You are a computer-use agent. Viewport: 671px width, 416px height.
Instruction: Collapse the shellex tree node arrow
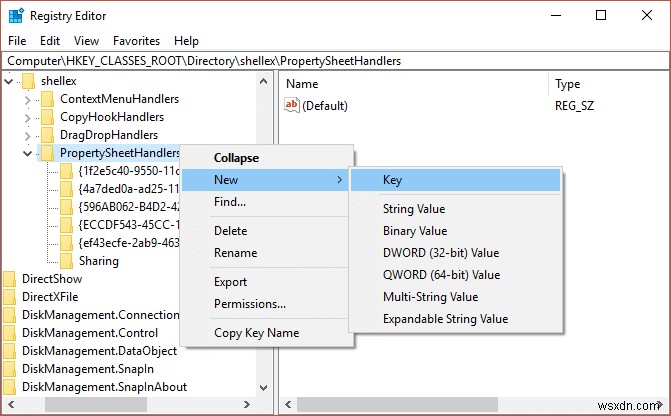pyautogui.click(x=9, y=81)
